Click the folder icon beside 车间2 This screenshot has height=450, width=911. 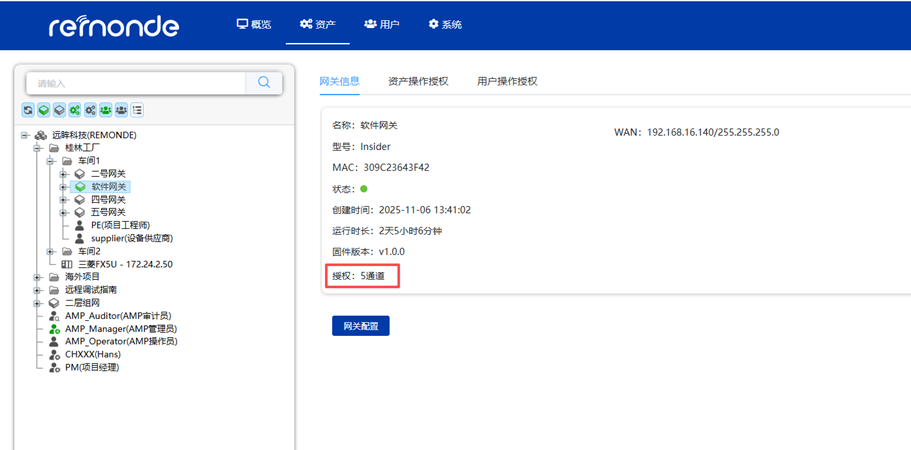coord(67,251)
